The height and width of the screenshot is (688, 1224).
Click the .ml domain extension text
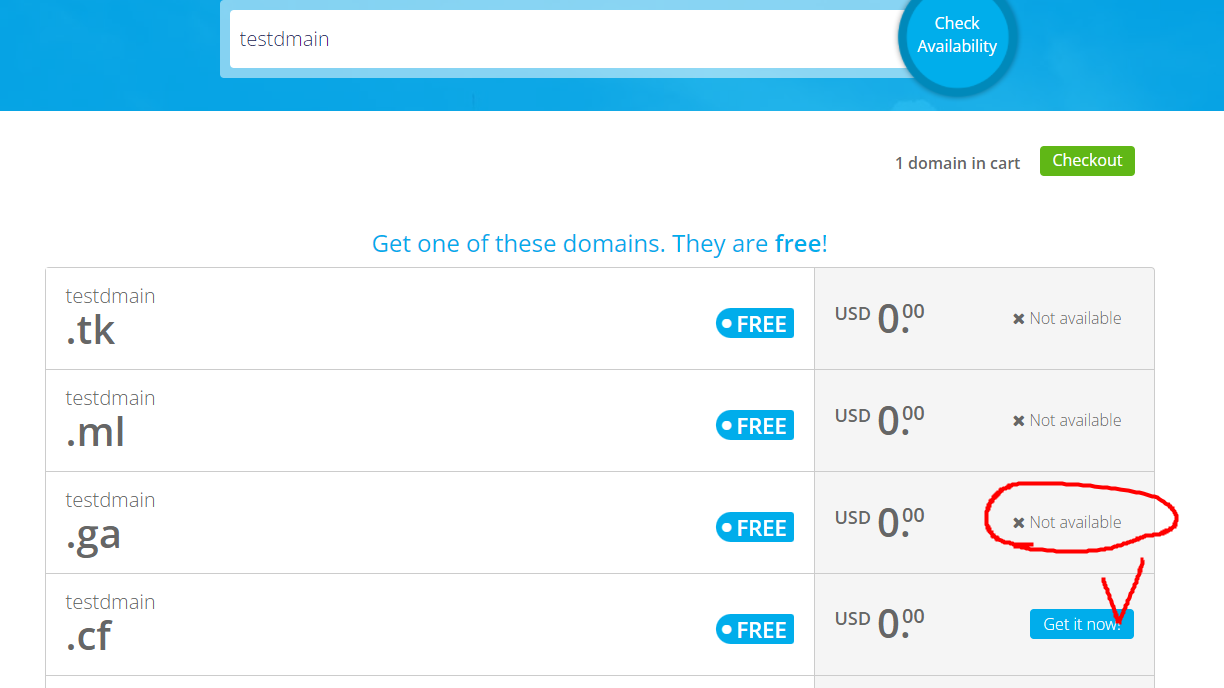pyautogui.click(x=95, y=432)
